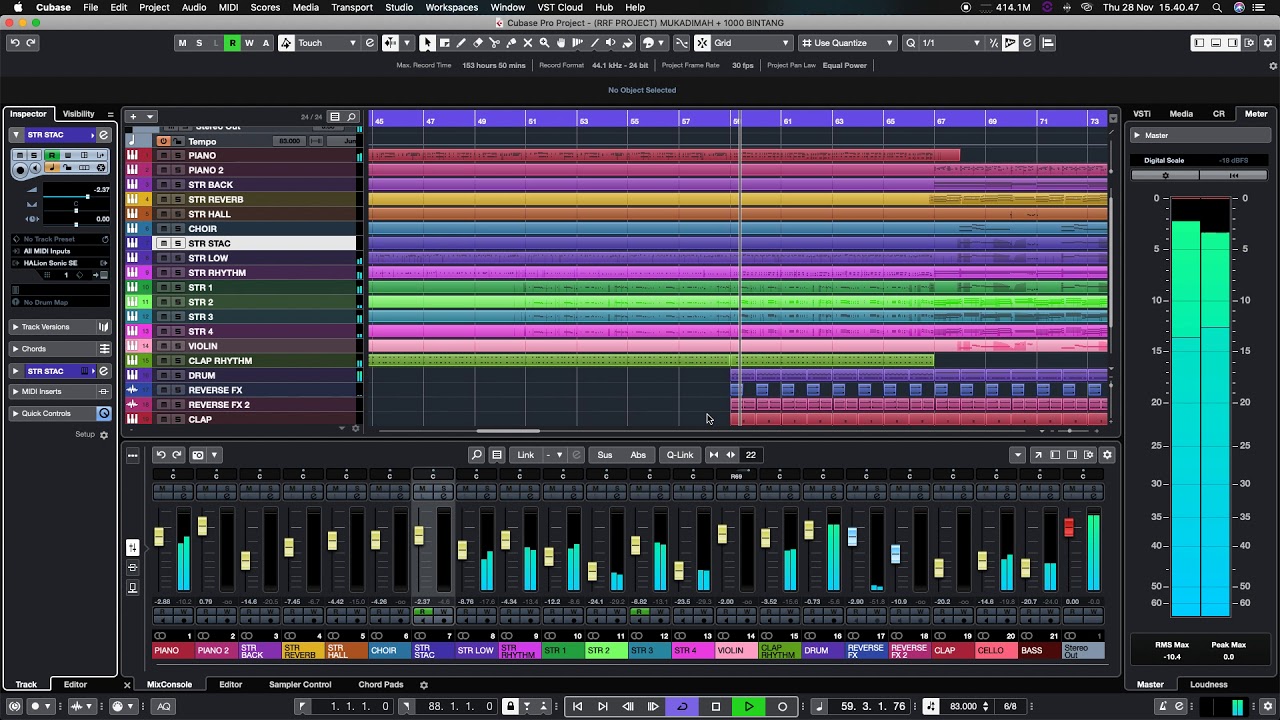This screenshot has height=720, width=1280.
Task: Expand the MIDI Inserts inspector section
Action: coord(16,392)
